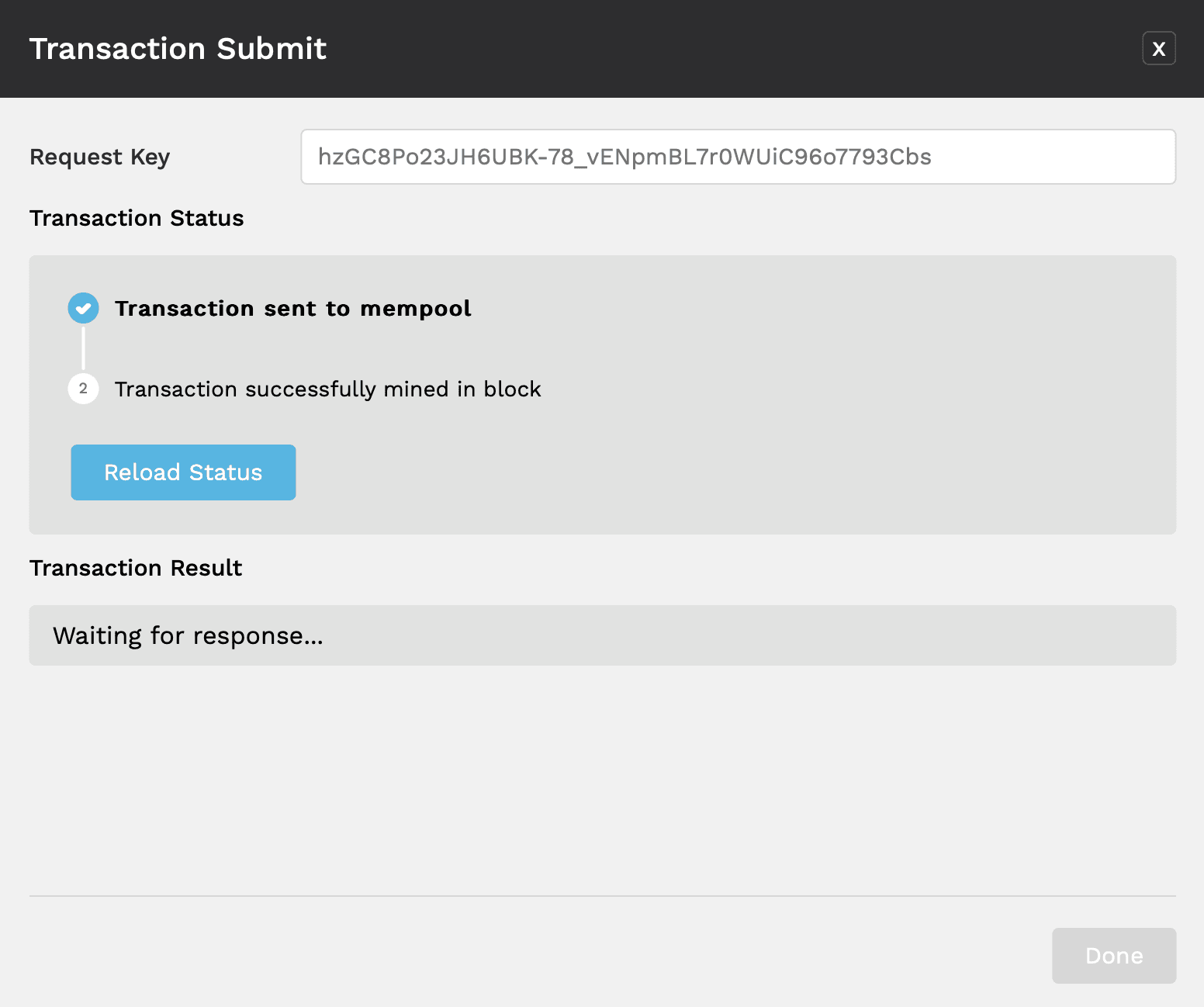
Task: Click the 'Request Key' label
Action: coord(100,157)
